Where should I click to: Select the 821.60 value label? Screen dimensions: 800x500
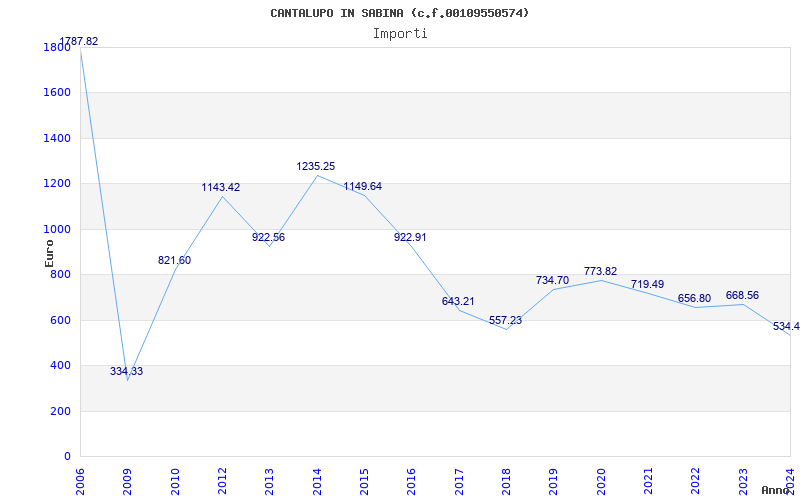point(174,261)
